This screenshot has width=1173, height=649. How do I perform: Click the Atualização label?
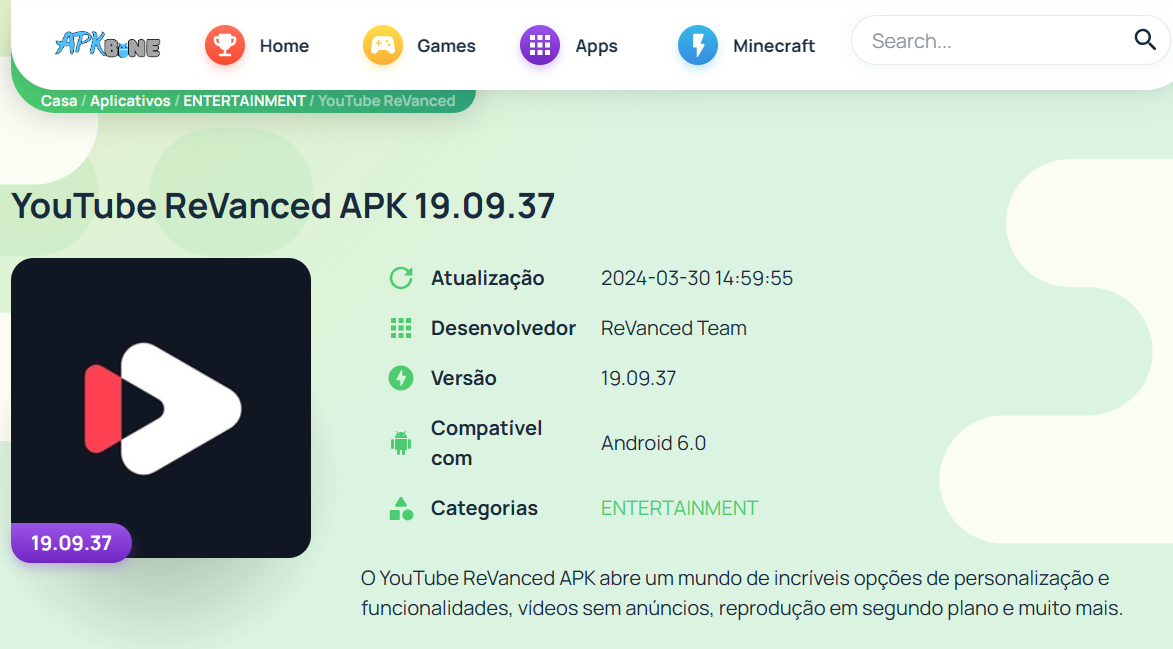tap(487, 278)
